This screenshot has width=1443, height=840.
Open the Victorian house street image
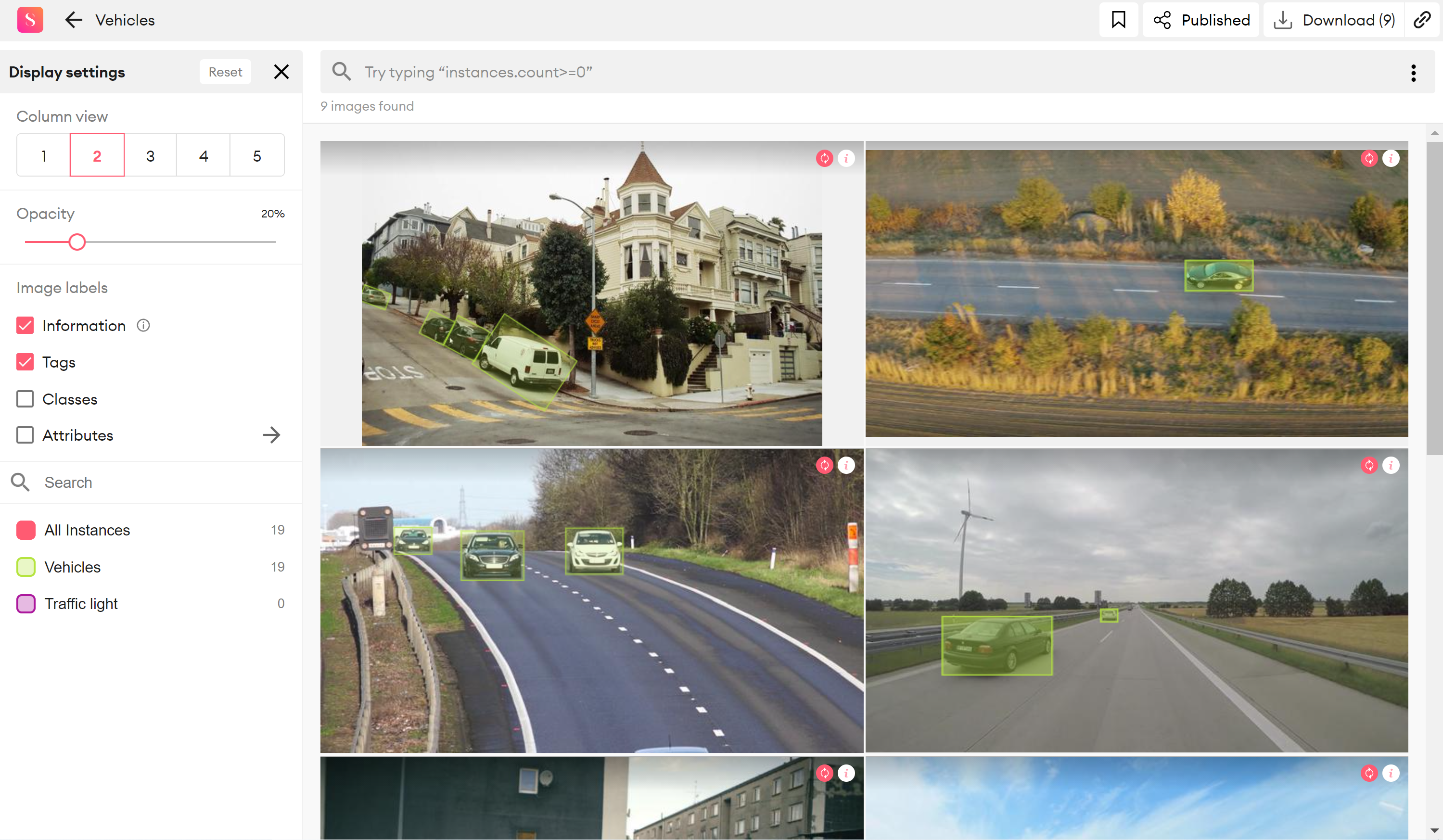pyautogui.click(x=591, y=294)
